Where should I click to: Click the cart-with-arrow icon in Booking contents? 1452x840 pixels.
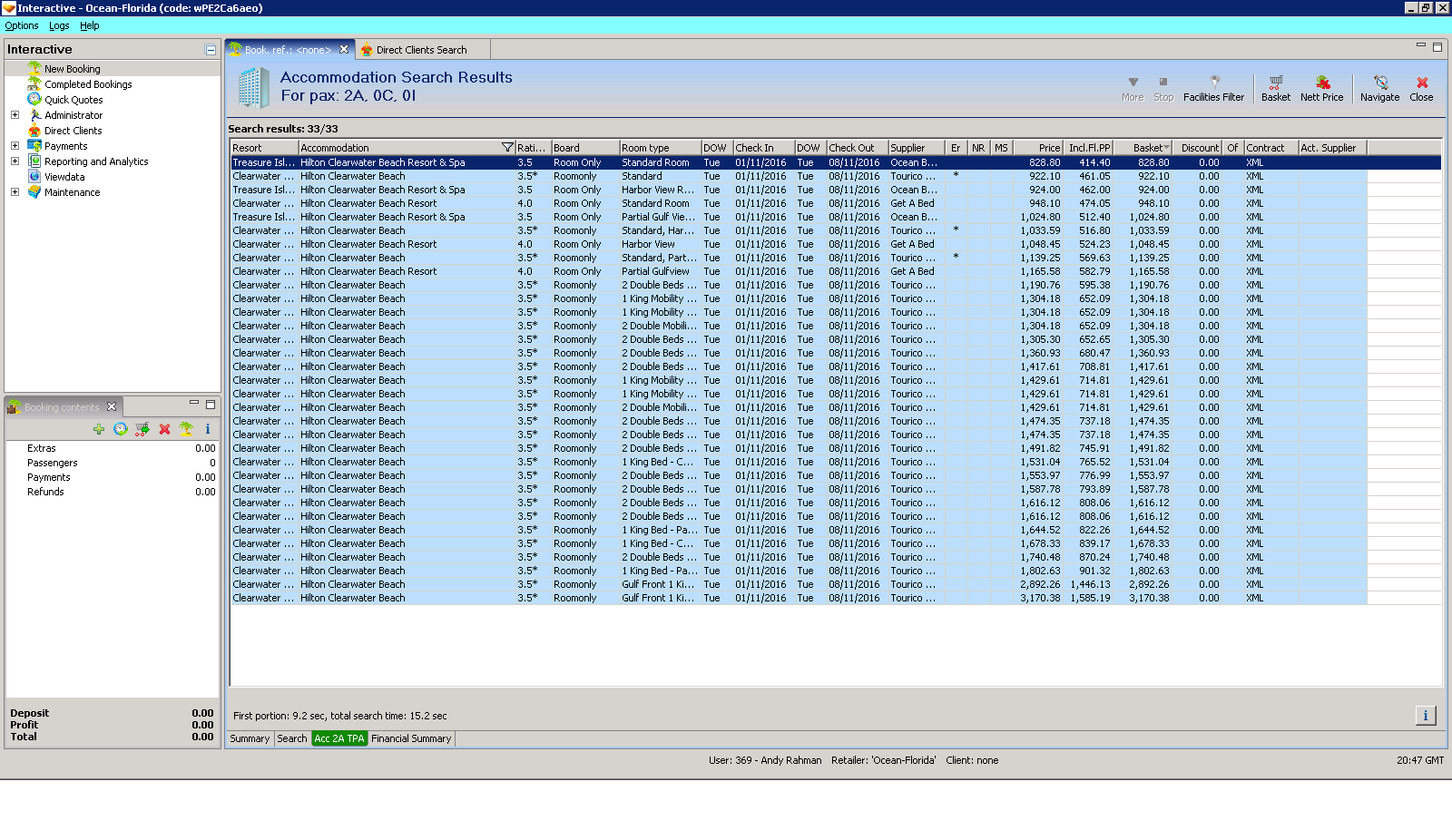click(x=142, y=429)
